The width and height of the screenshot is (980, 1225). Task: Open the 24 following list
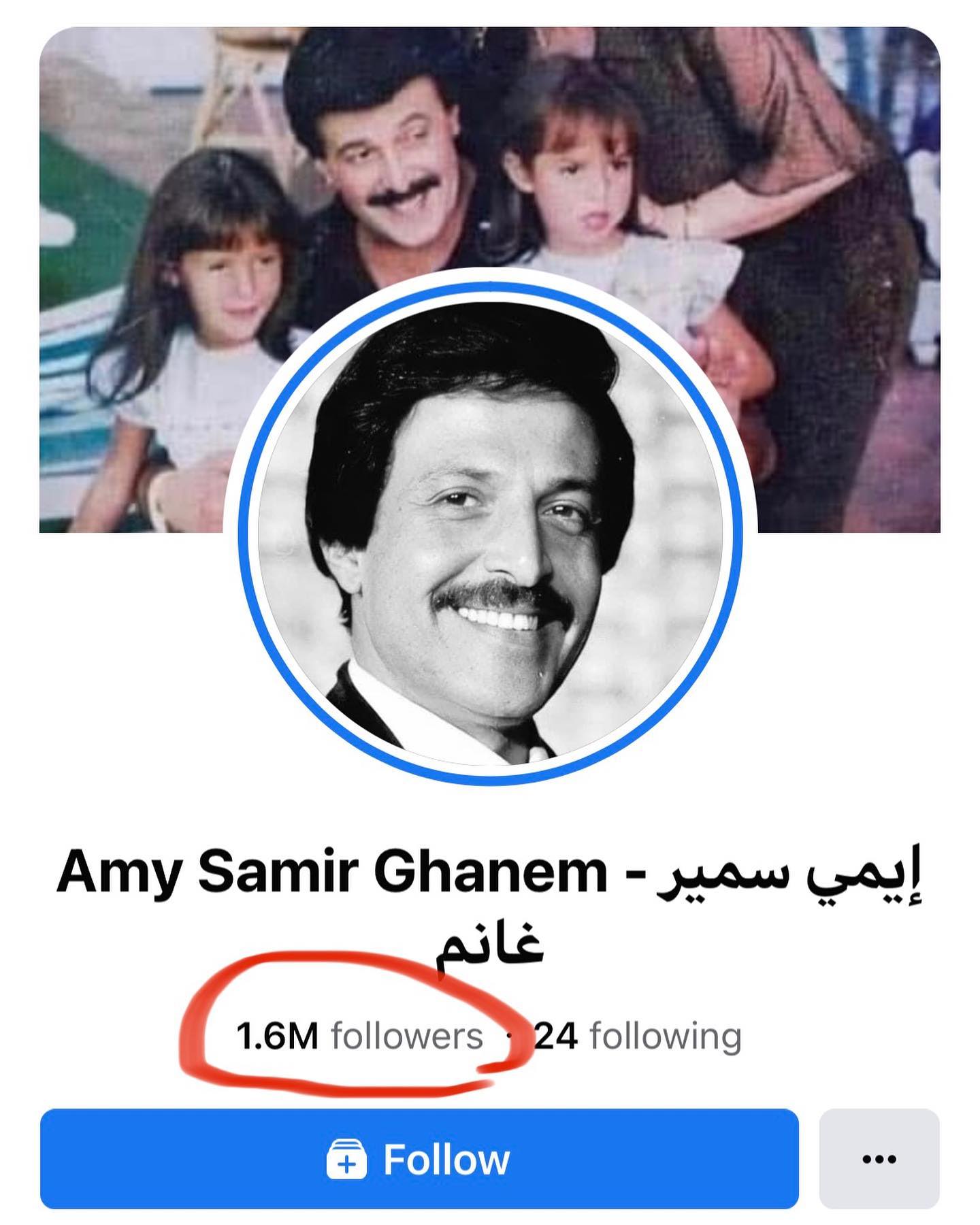tap(638, 1036)
